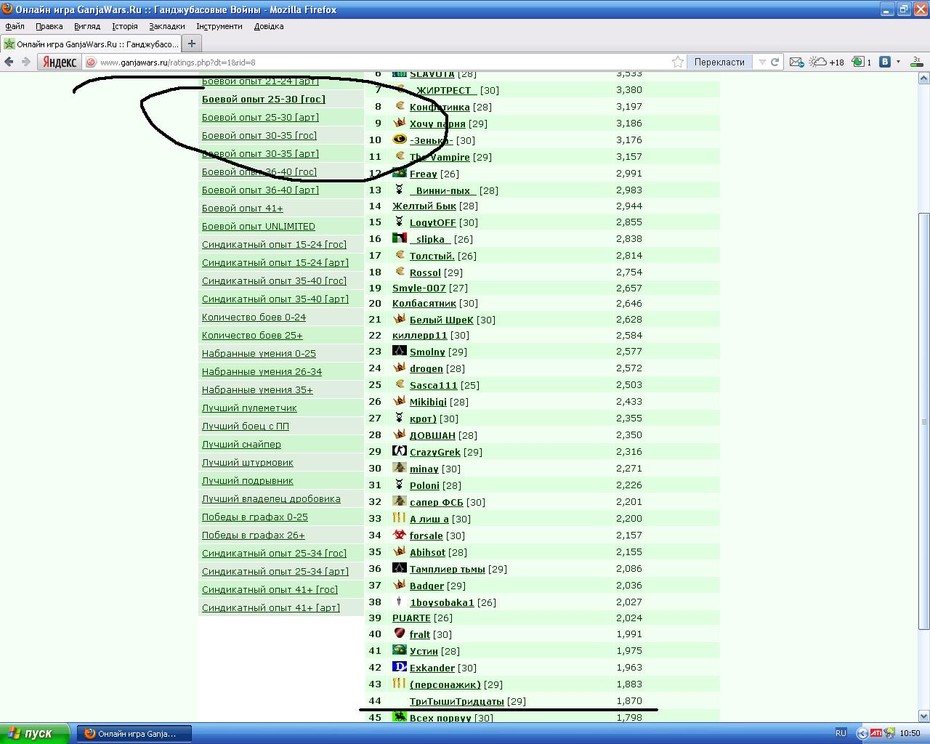The image size is (930, 744).
Task: Open Синдикатный опыт 41+ [арт] rating
Action: point(271,608)
